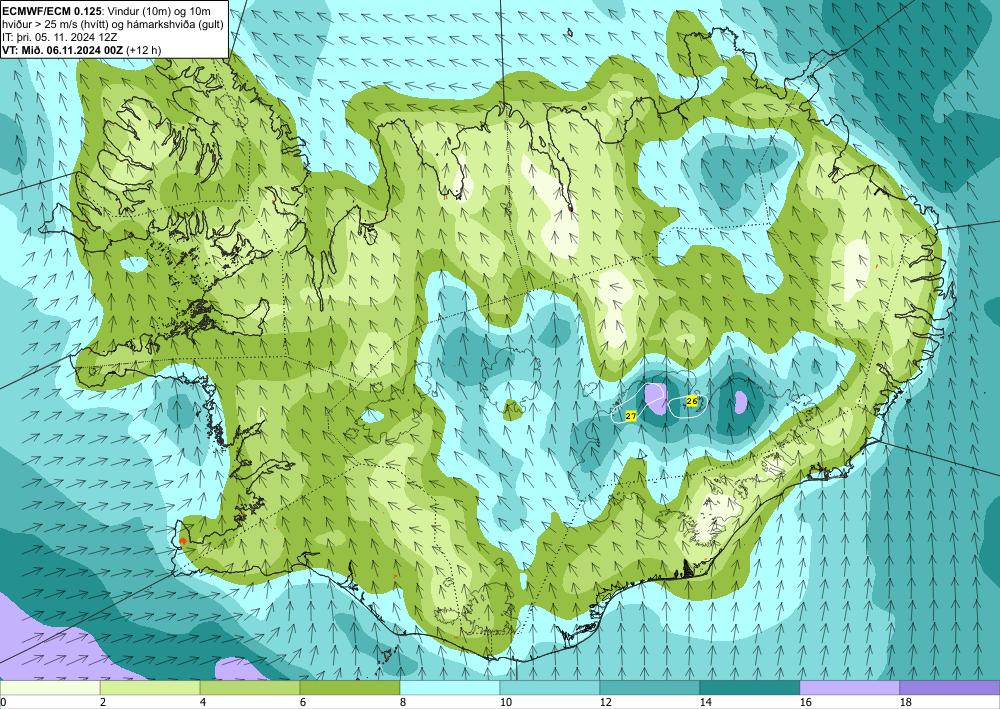Click the orange-red marker on the southwest peninsula
The height and width of the screenshot is (709, 1000).
click(182, 540)
